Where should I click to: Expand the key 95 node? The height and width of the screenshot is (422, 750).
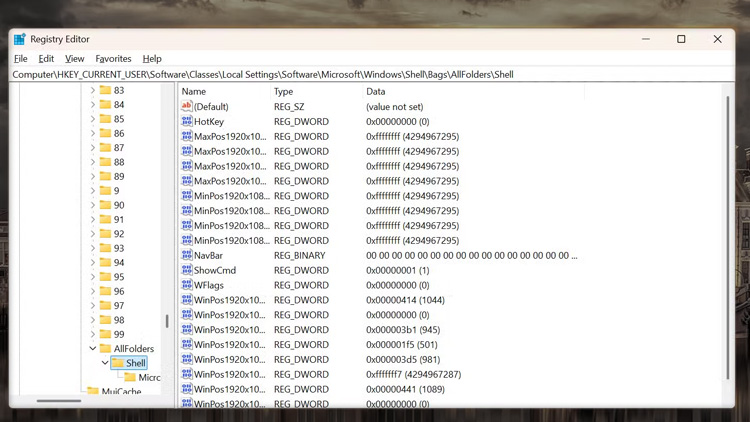click(x=93, y=277)
